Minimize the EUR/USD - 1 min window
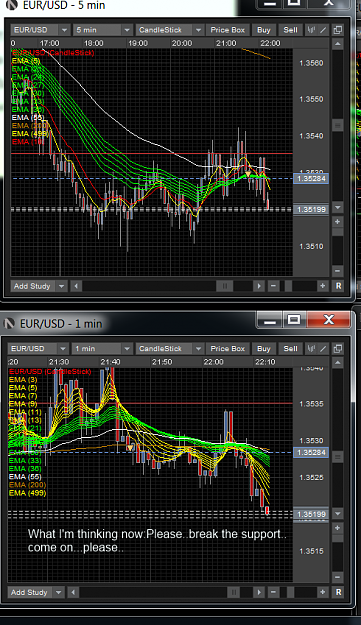This screenshot has width=361, height=625. click(x=270, y=319)
